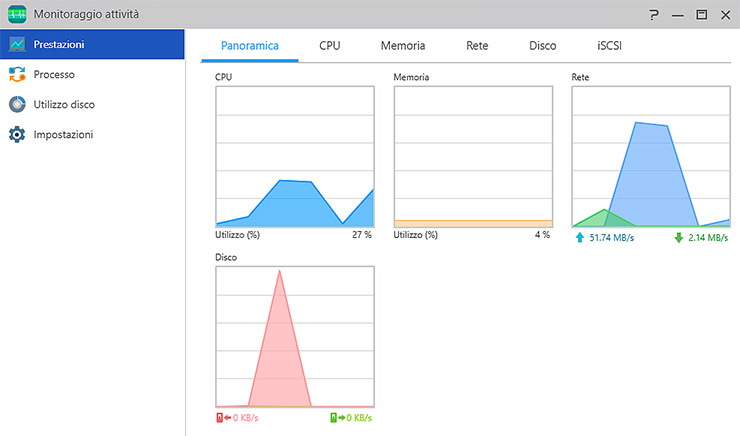Click the green disk write icon
Viewport: 740px width, 436px height.
point(337,417)
